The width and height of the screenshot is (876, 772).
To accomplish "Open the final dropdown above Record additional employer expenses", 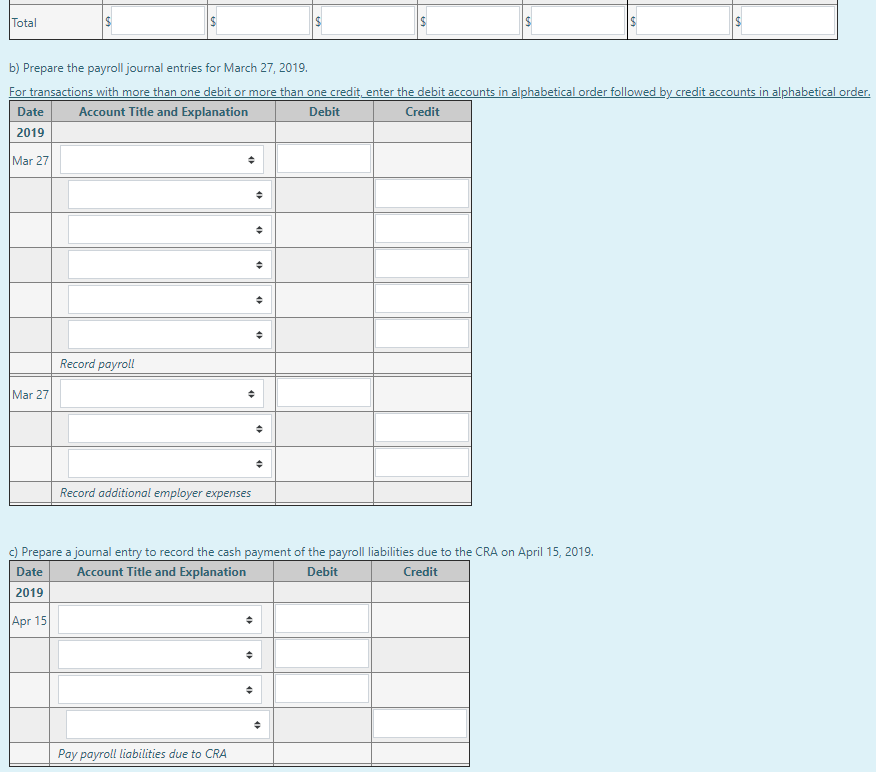I will pyautogui.click(x=170, y=463).
